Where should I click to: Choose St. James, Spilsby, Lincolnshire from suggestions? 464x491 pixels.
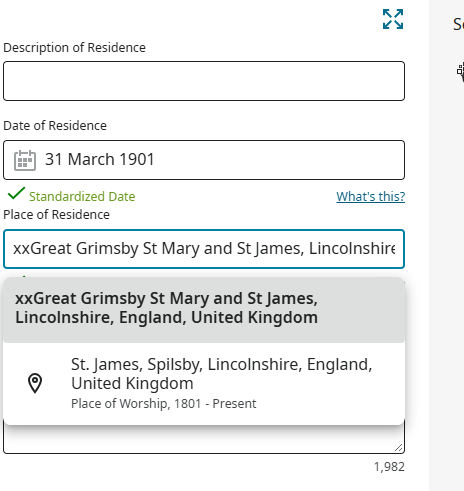[x=204, y=383]
